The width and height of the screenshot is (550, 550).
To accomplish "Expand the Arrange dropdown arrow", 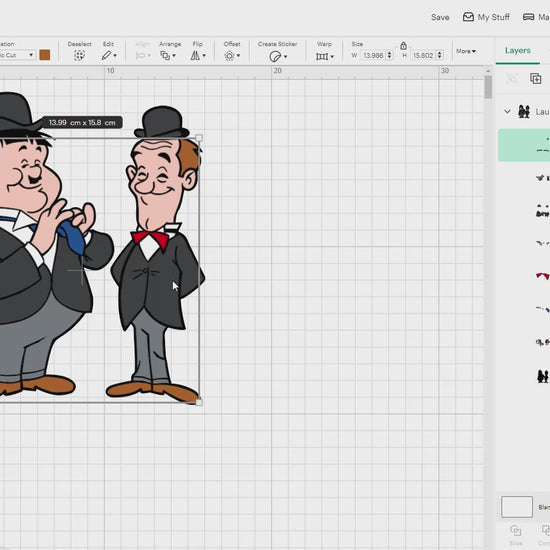I will tap(174, 56).
